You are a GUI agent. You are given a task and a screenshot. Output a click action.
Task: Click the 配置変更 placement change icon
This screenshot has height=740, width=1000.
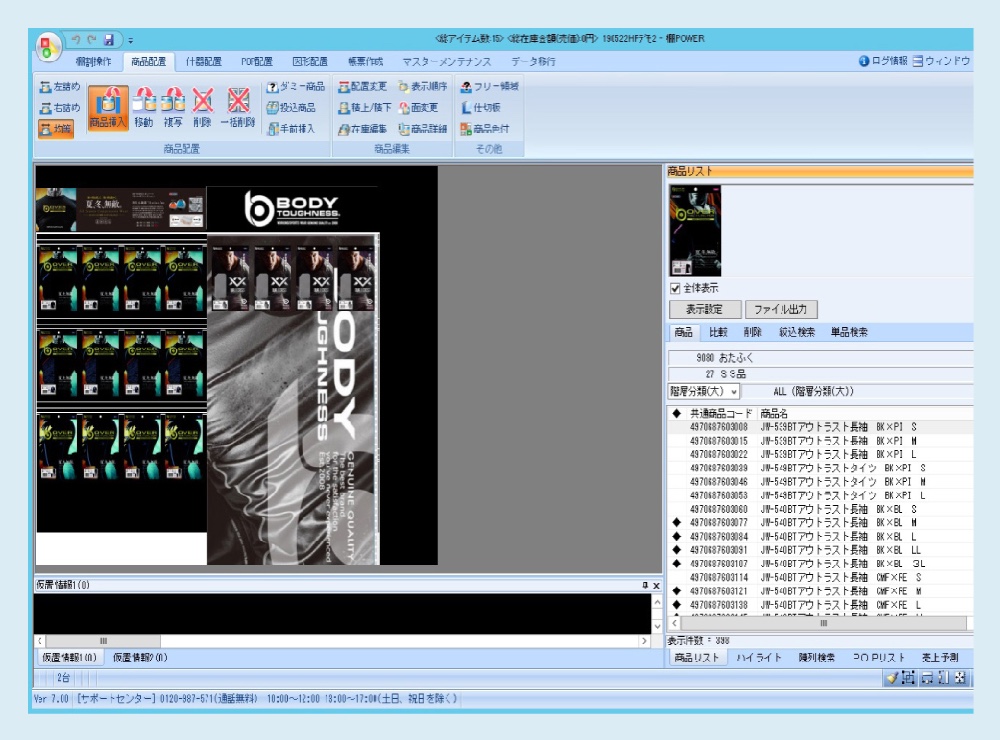(x=344, y=87)
